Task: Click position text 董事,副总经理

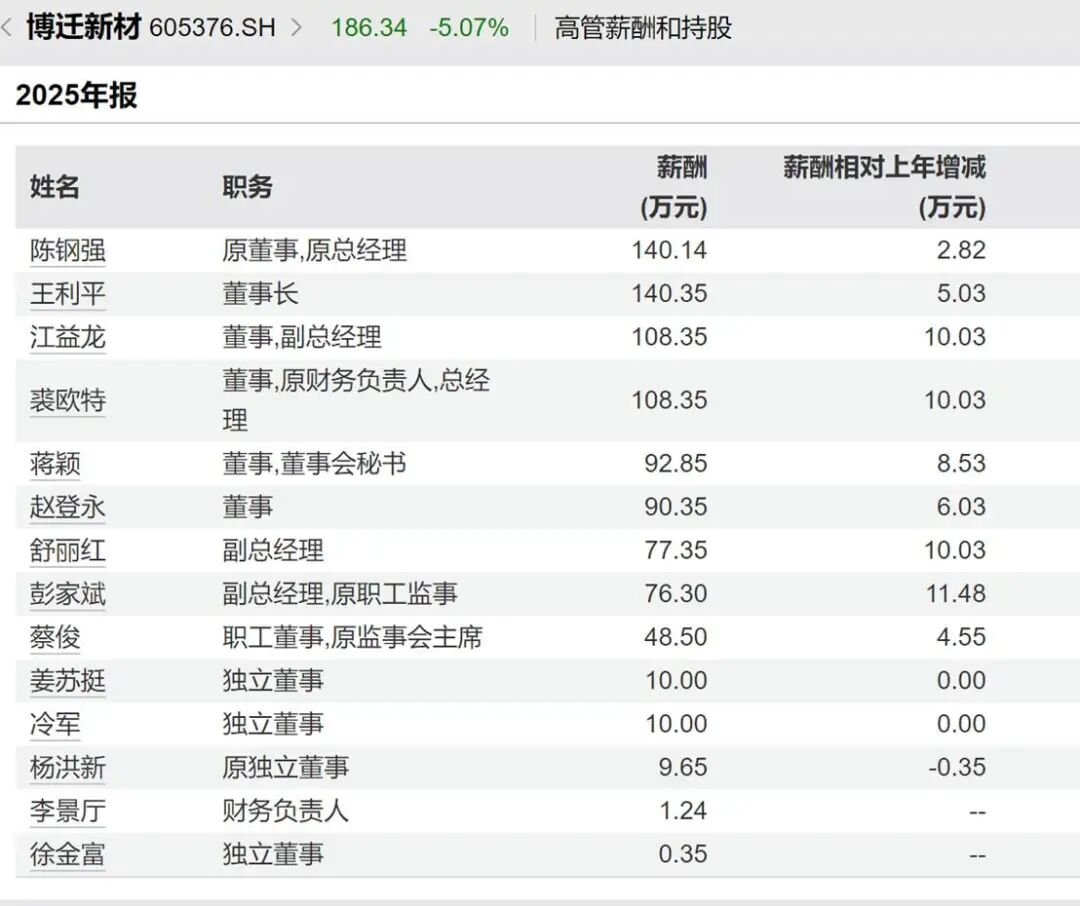Action: click(302, 338)
